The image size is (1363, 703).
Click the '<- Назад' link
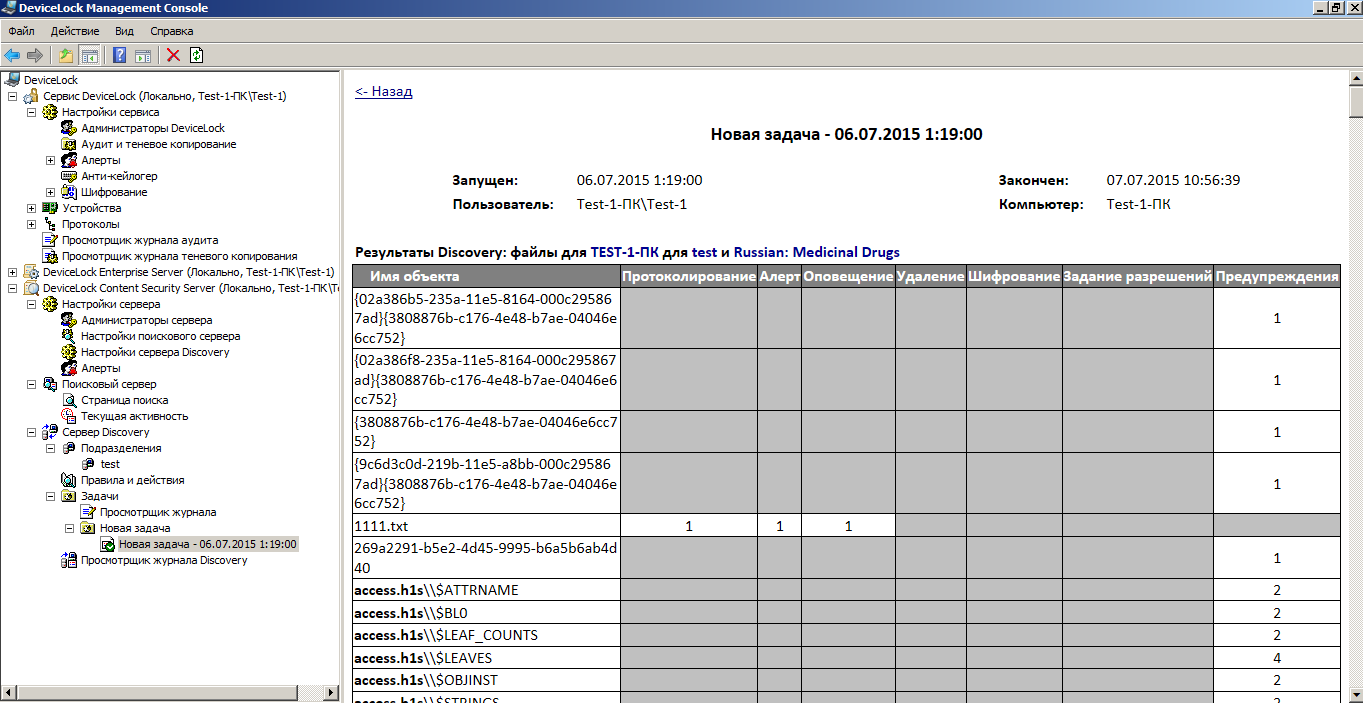383,91
